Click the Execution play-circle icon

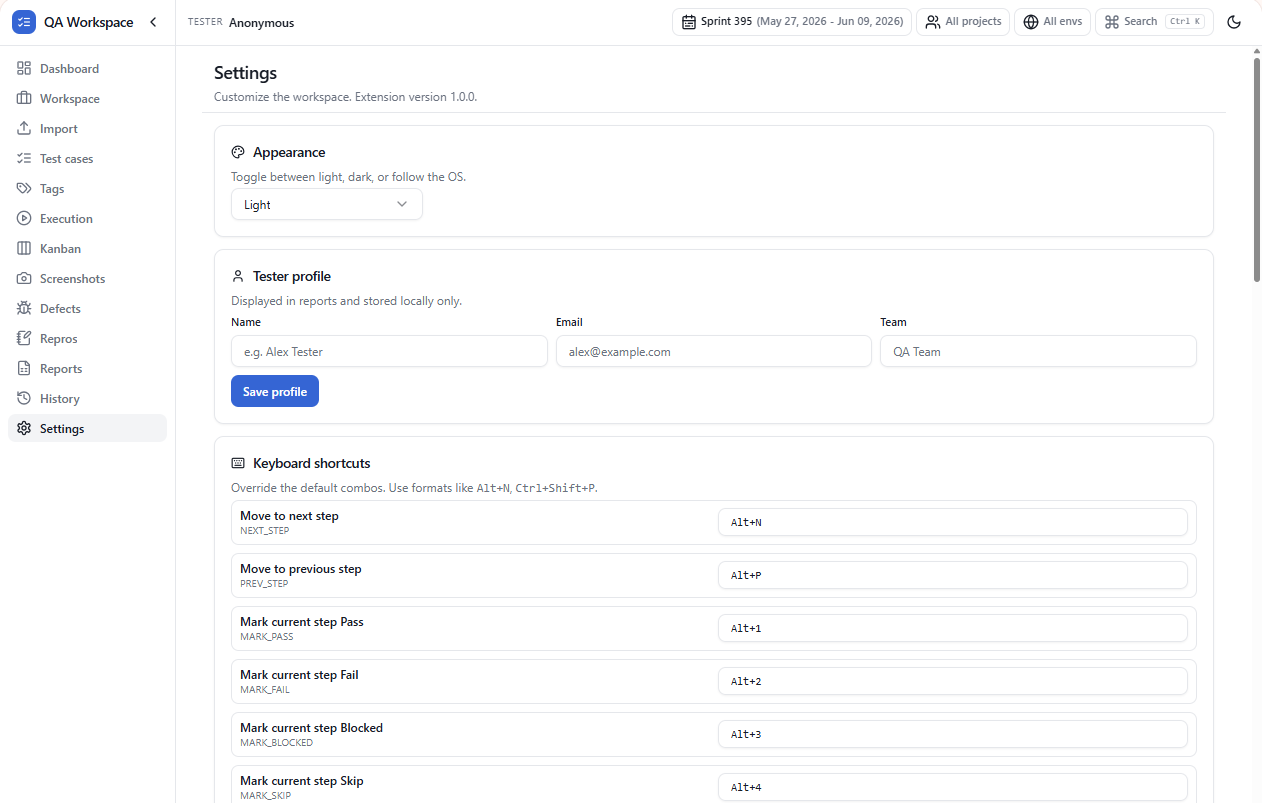click(x=24, y=219)
